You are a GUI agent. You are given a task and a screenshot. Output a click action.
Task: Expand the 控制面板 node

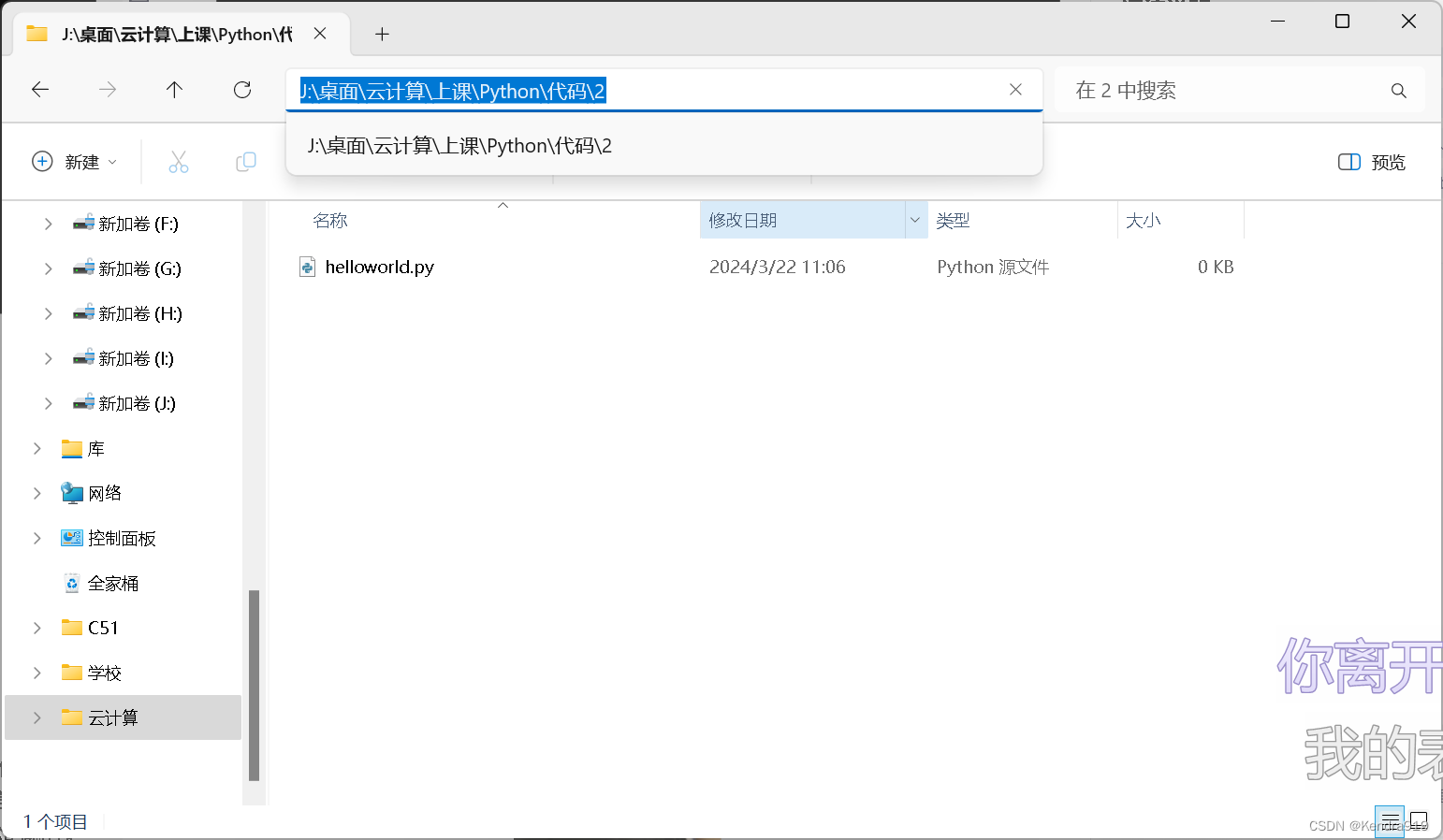[x=37, y=539]
